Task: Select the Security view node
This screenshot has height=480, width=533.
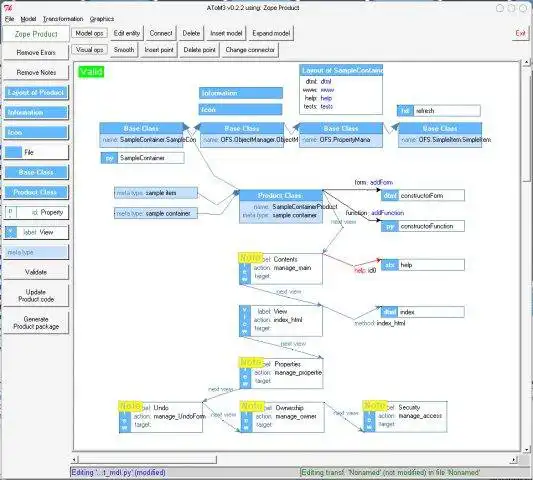Action: pos(405,416)
